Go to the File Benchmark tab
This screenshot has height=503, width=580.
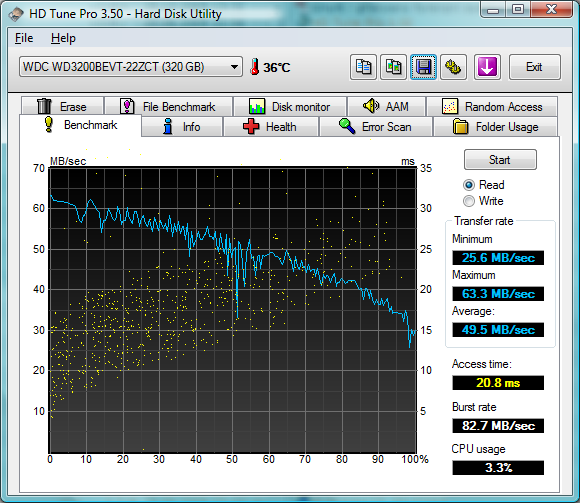click(x=168, y=107)
